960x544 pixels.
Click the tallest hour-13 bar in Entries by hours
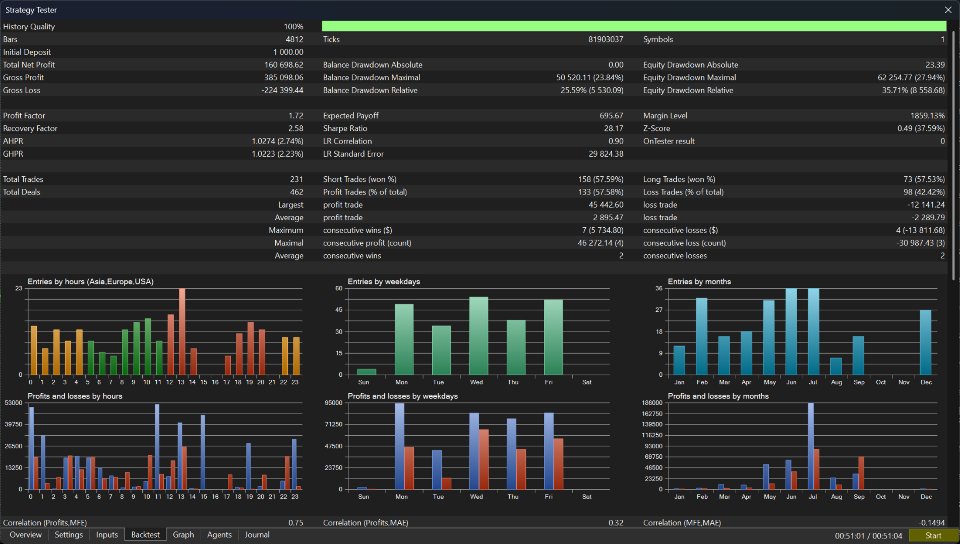[182, 331]
